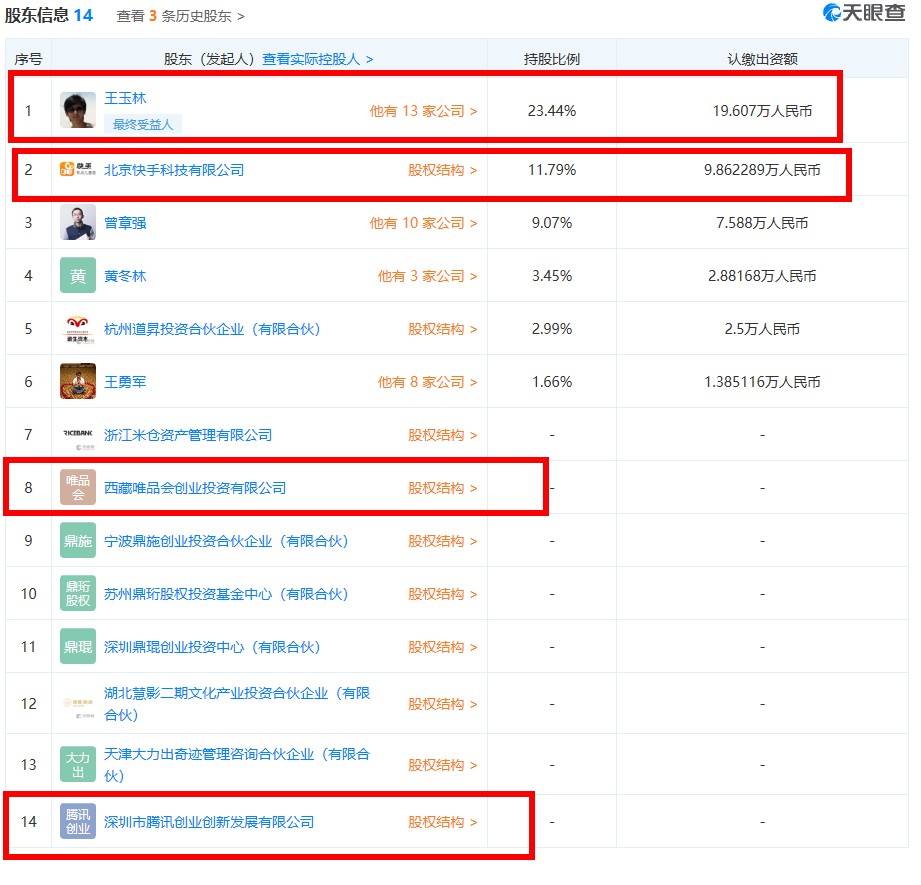
Task: Expand 他有 10 家公司 for 曾章强
Action: tap(423, 223)
